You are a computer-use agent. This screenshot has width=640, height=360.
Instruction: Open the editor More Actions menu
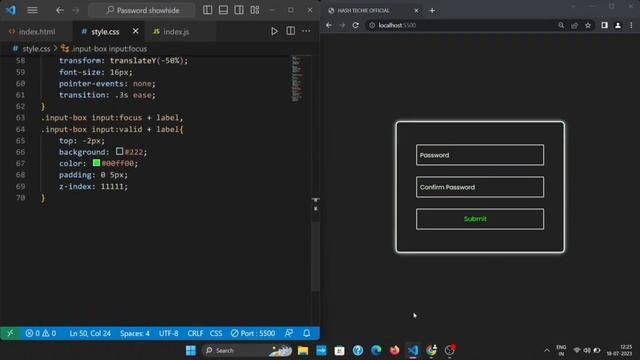[306, 31]
